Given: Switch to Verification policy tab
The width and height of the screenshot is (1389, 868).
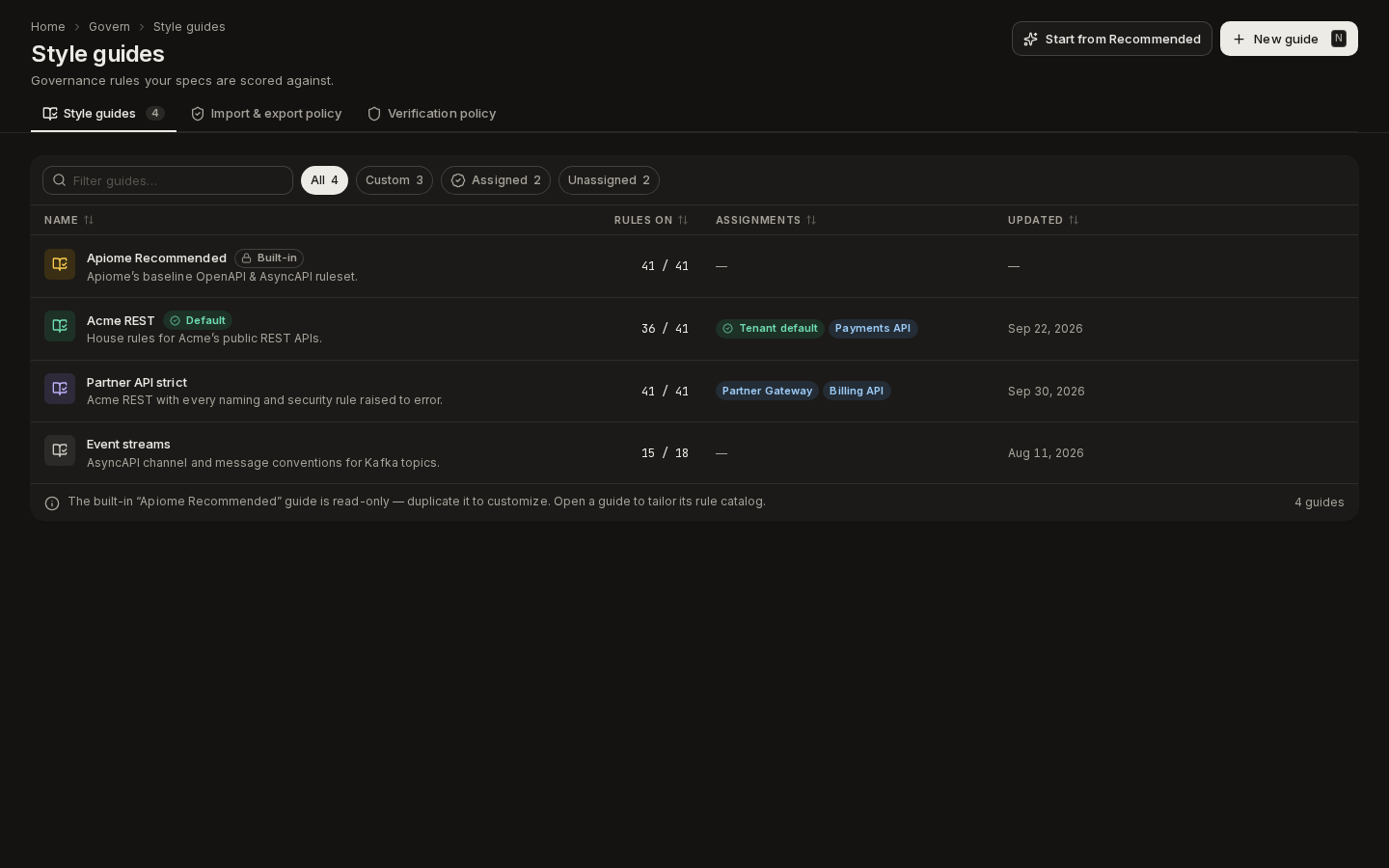Looking at the screenshot, I should pos(431,114).
